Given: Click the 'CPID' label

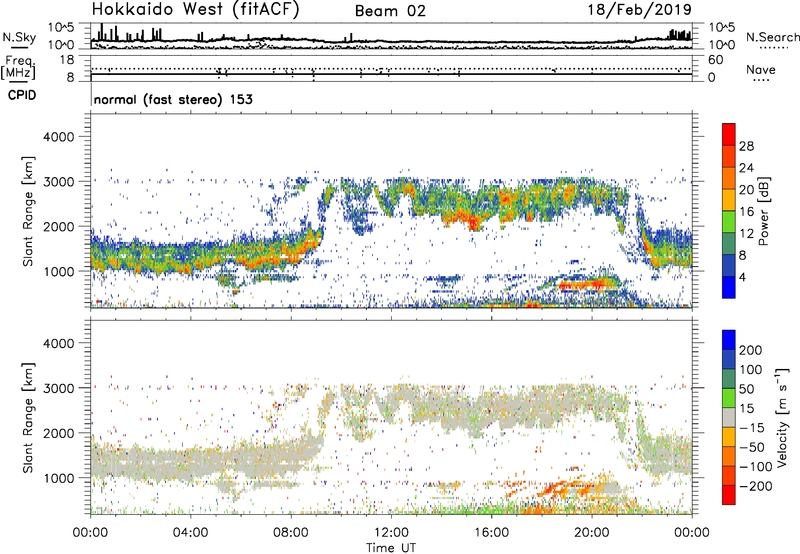Looking at the screenshot, I should (x=22, y=95).
